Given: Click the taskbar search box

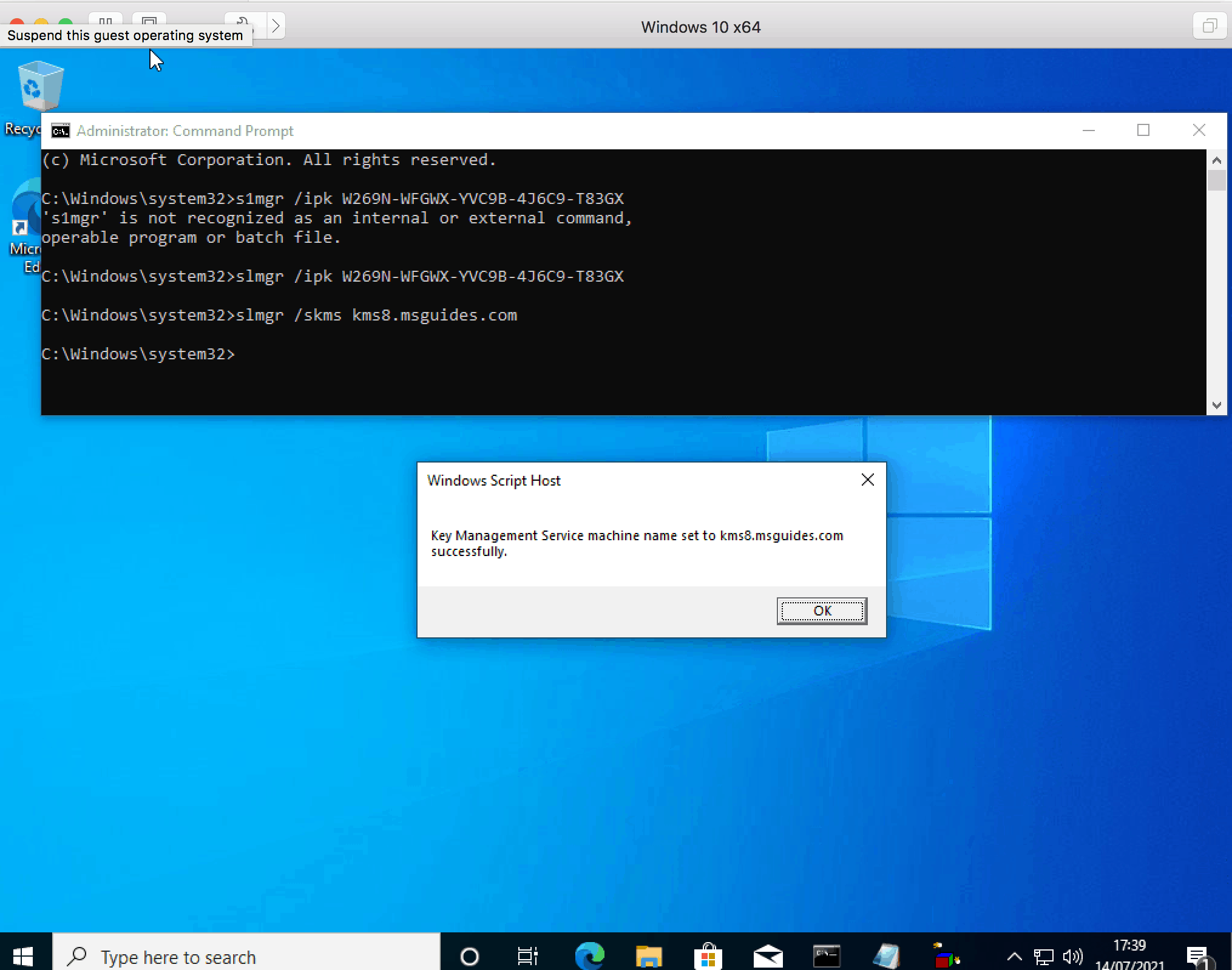Looking at the screenshot, I should [246, 957].
